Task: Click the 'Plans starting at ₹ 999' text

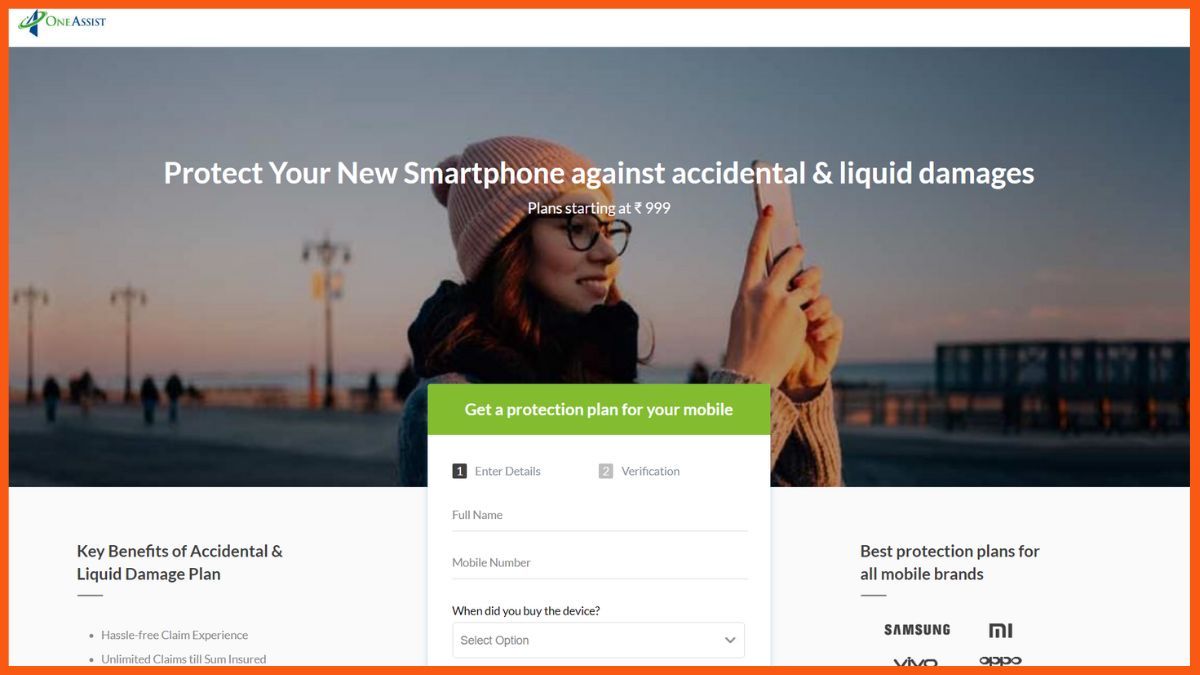Action: click(599, 208)
